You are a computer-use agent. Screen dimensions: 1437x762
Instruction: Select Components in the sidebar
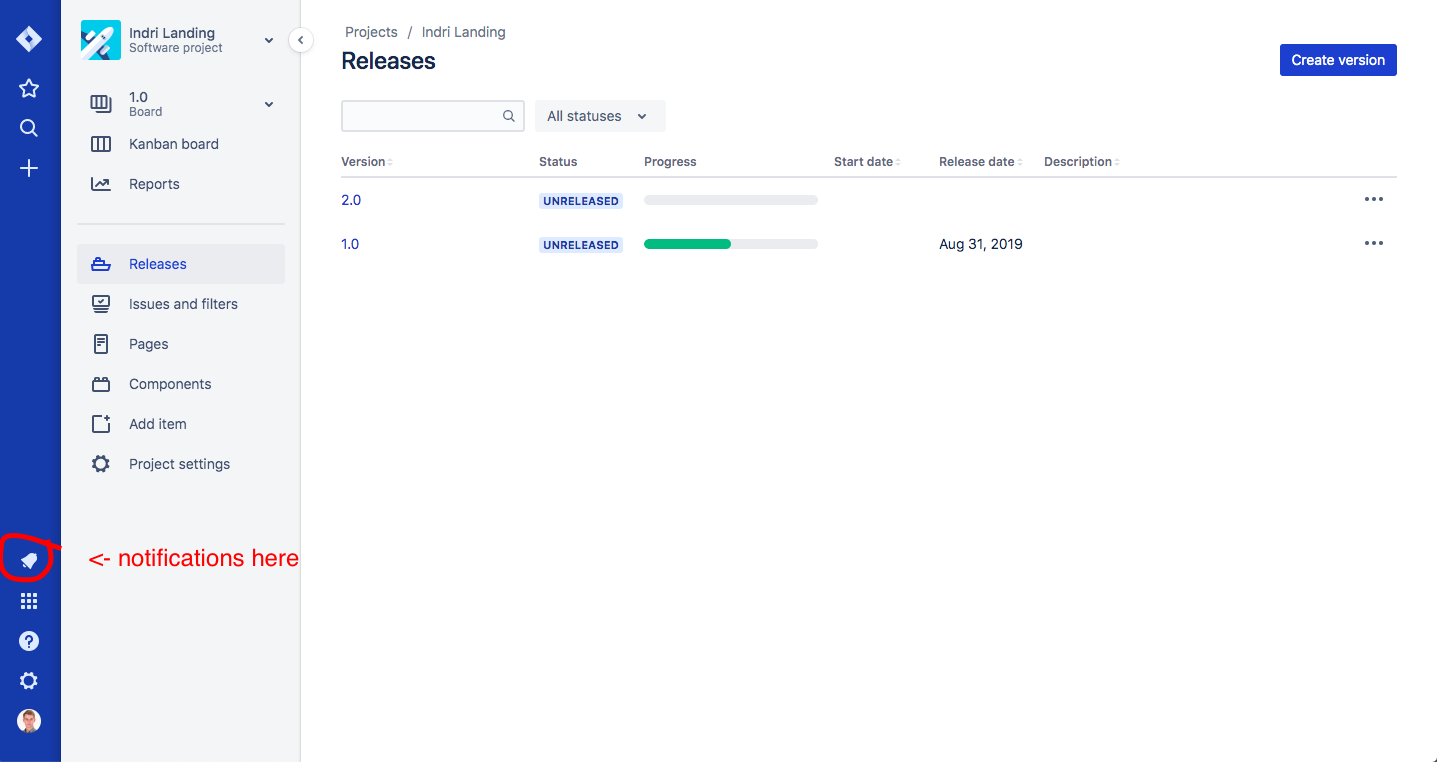click(181, 384)
